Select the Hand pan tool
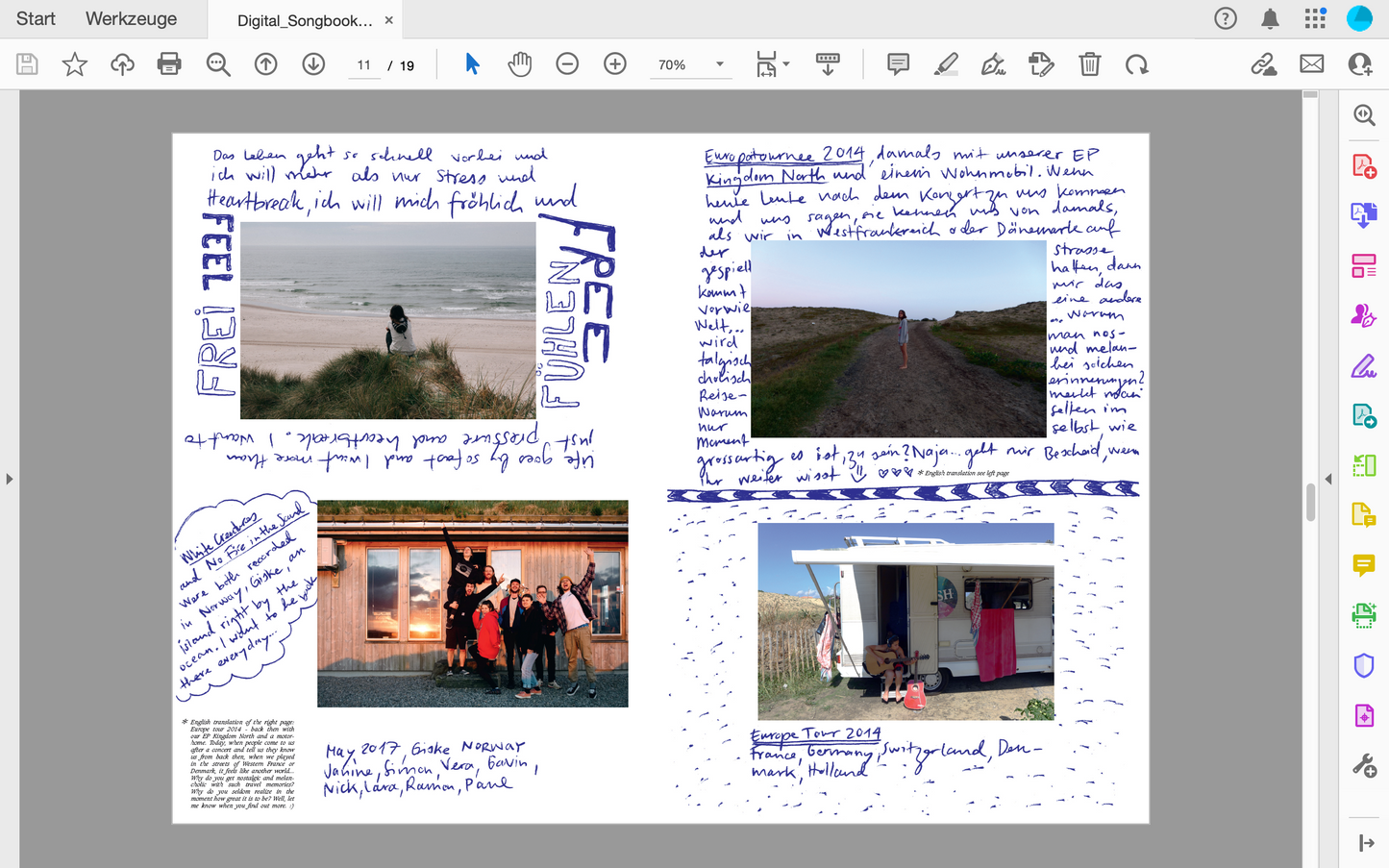1389x868 pixels. [x=519, y=64]
